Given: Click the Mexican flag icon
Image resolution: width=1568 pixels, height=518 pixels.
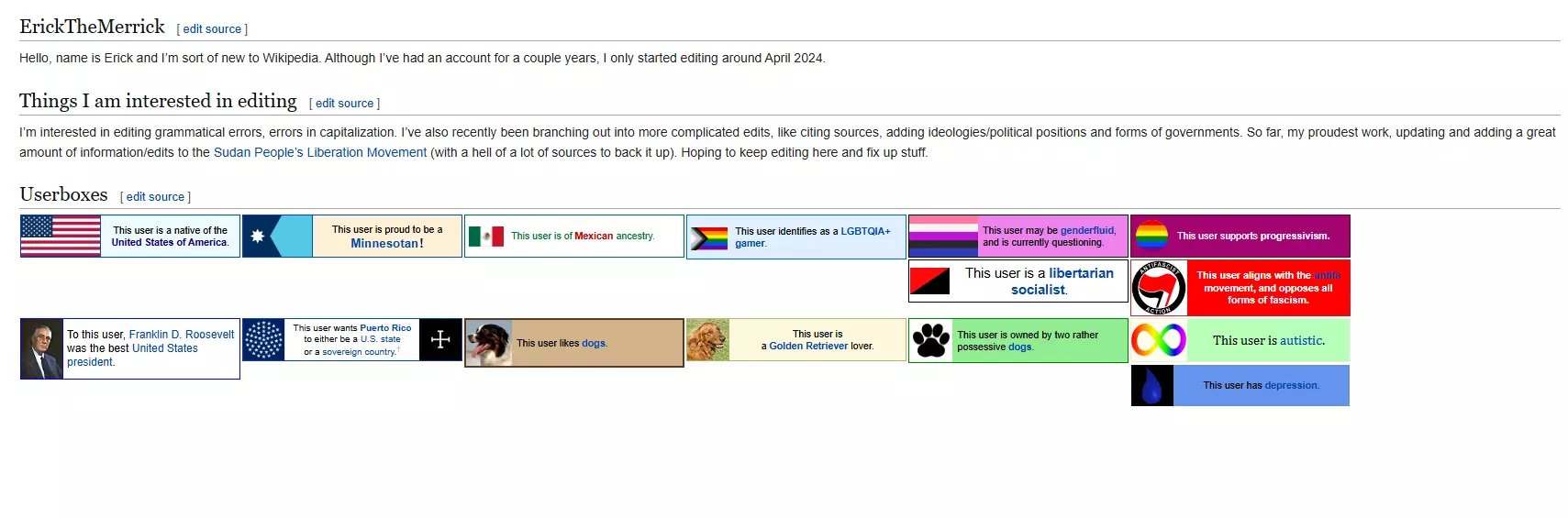Looking at the screenshot, I should [486, 237].
